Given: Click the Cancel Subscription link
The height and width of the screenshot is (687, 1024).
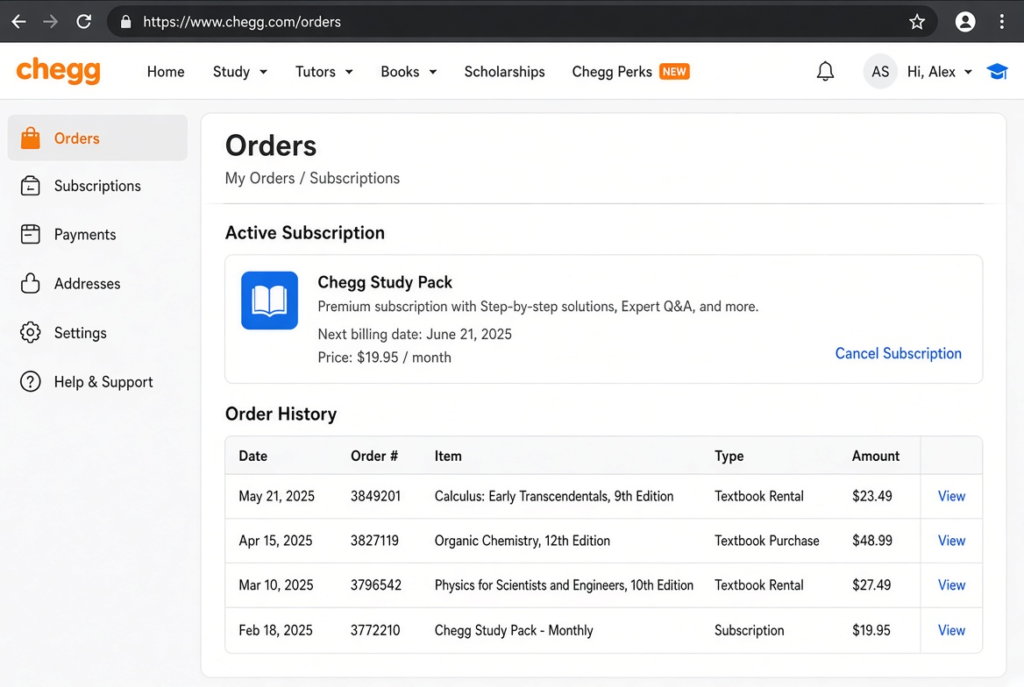Looking at the screenshot, I should pos(898,353).
